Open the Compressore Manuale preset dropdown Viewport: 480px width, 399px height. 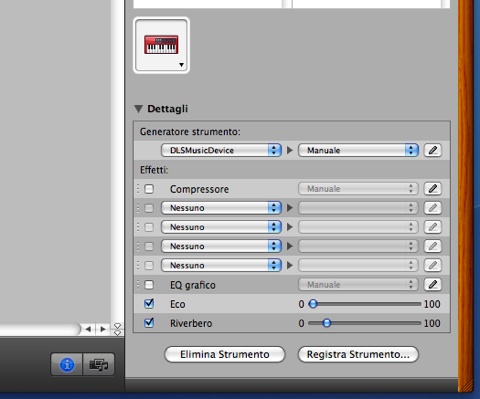point(358,189)
